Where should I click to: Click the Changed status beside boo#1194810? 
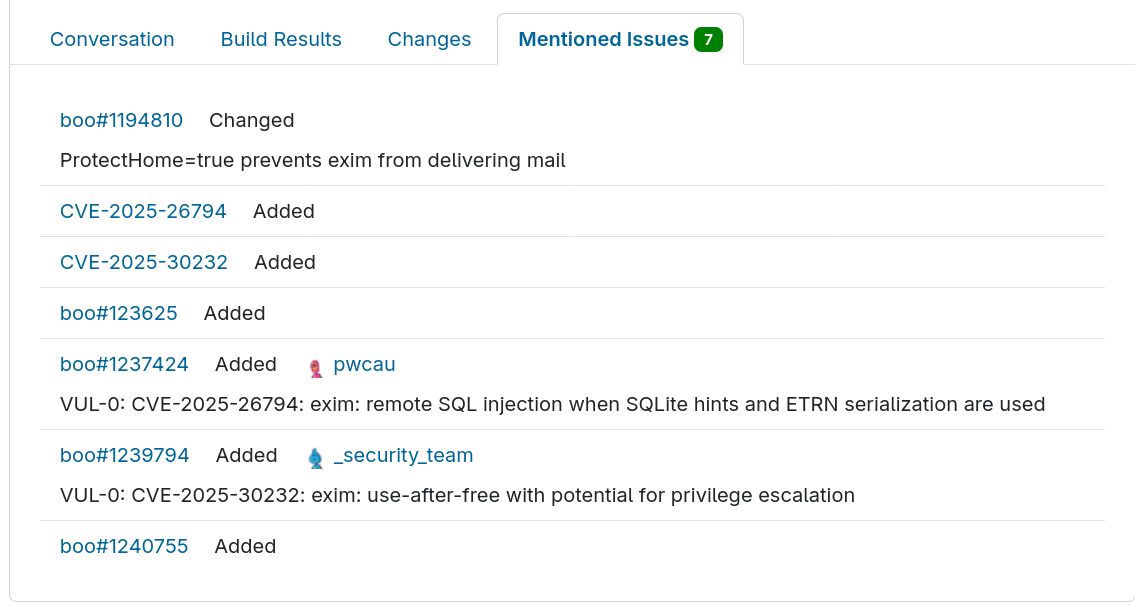pos(251,120)
